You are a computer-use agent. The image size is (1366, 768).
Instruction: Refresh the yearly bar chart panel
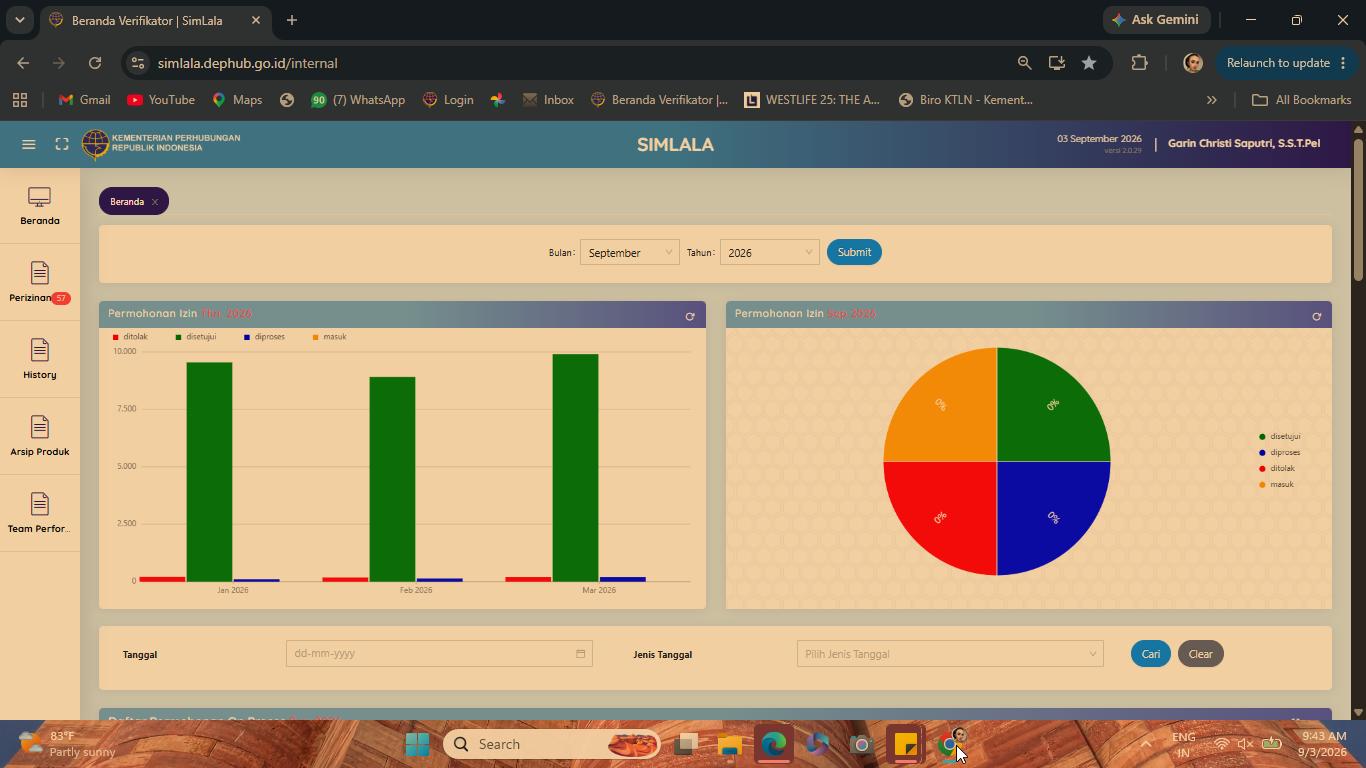click(689, 316)
